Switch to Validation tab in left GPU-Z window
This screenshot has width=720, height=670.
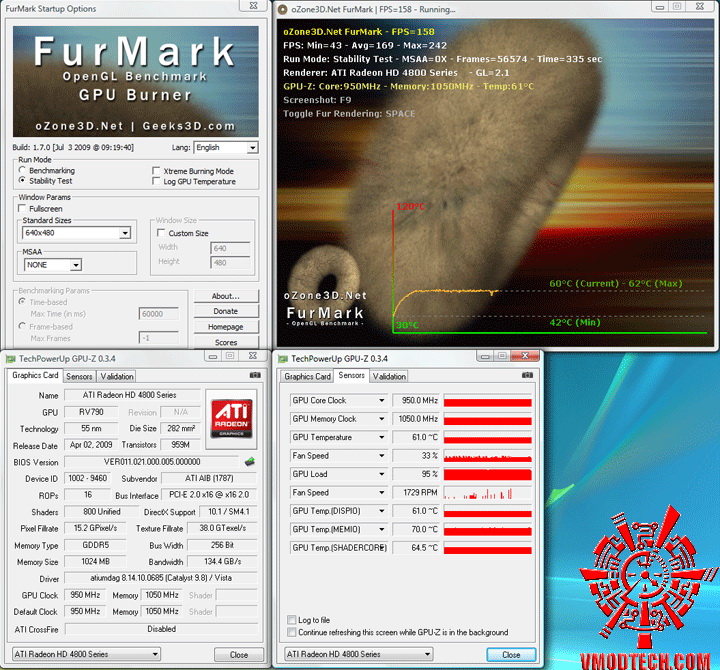117,377
